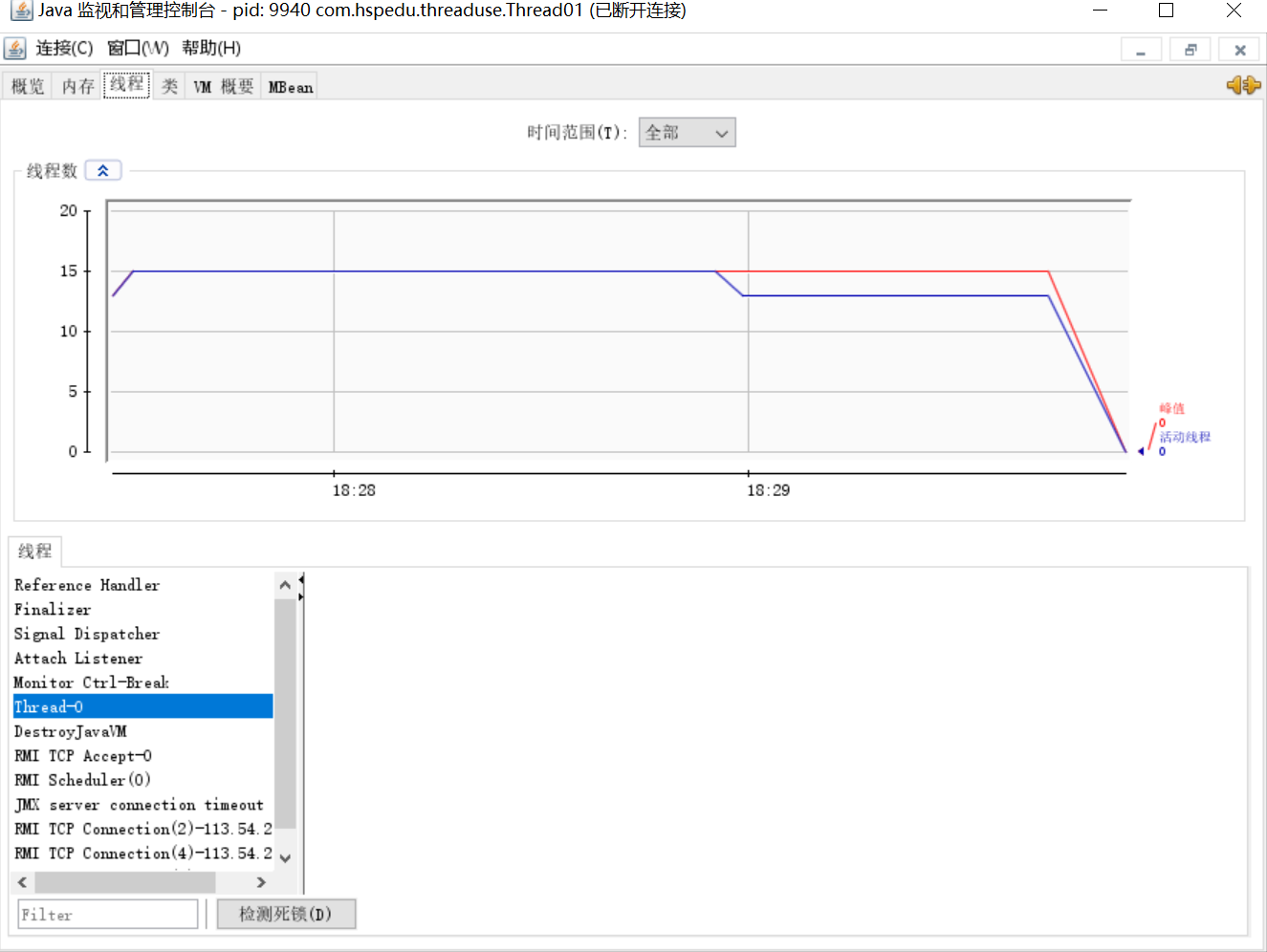1267x952 pixels.
Task: Collapse the 线程数 chart panel
Action: click(x=103, y=171)
